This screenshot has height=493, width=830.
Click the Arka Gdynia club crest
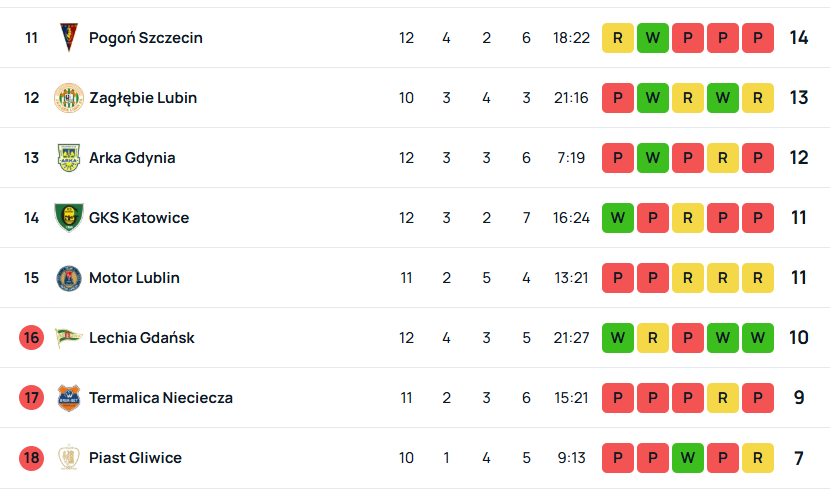[x=69, y=158]
